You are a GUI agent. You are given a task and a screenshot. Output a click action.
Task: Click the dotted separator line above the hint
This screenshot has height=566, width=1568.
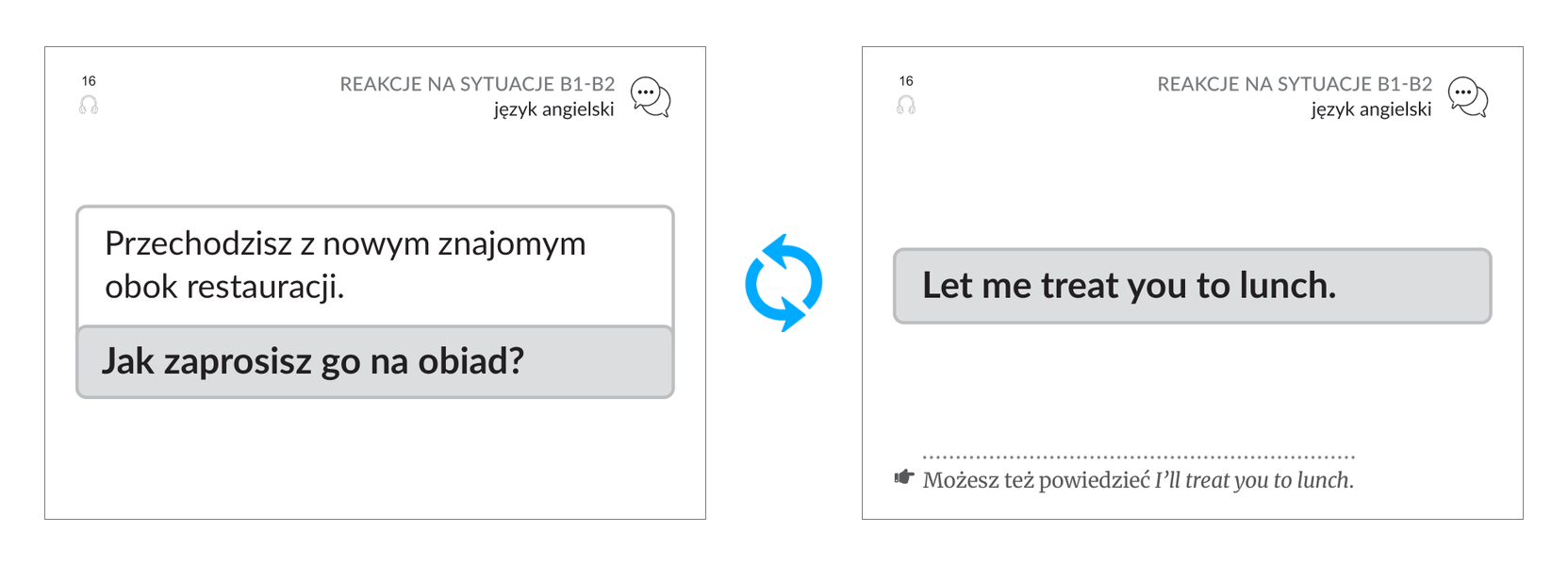(1139, 457)
